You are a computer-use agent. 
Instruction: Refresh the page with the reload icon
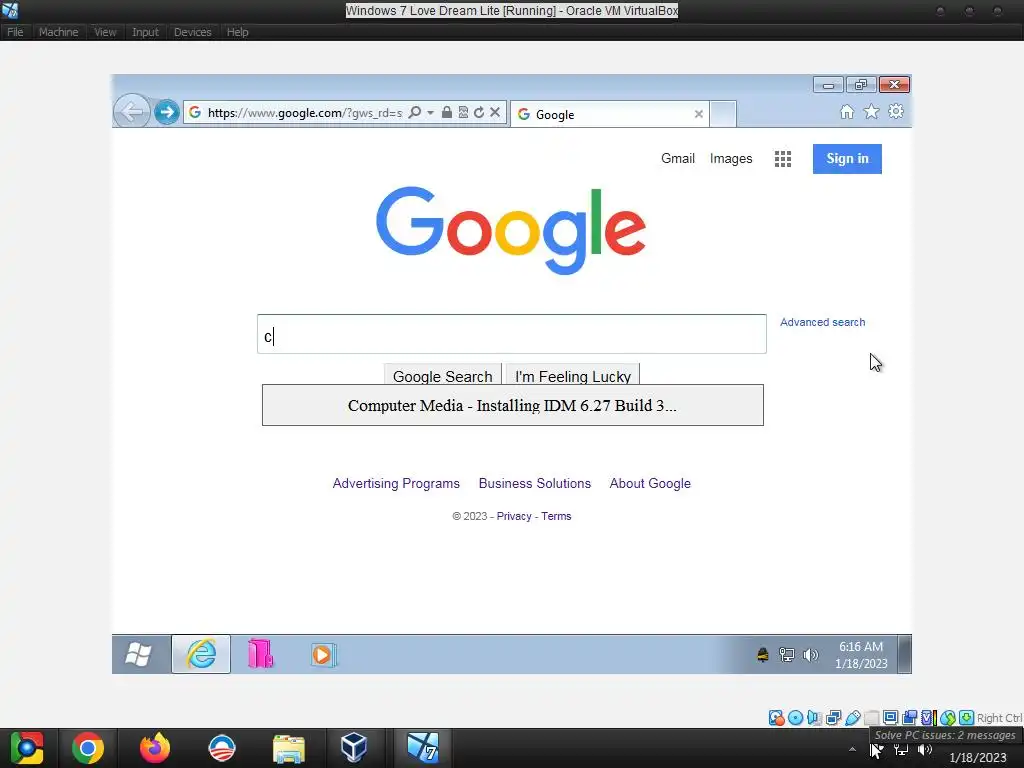tap(479, 112)
